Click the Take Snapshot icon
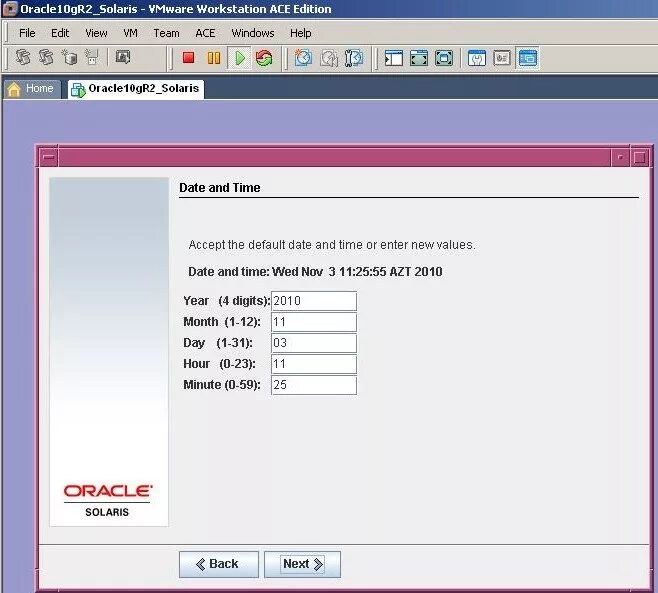The height and width of the screenshot is (593, 658). coord(303,58)
